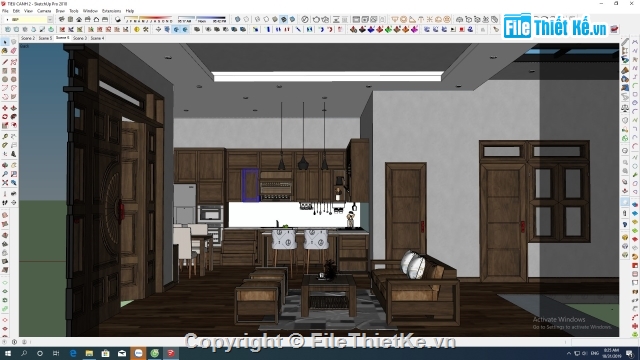Viewport: 640px width, 360px height.
Task: Adjust the shadow date month slider
Action: click(149, 19)
